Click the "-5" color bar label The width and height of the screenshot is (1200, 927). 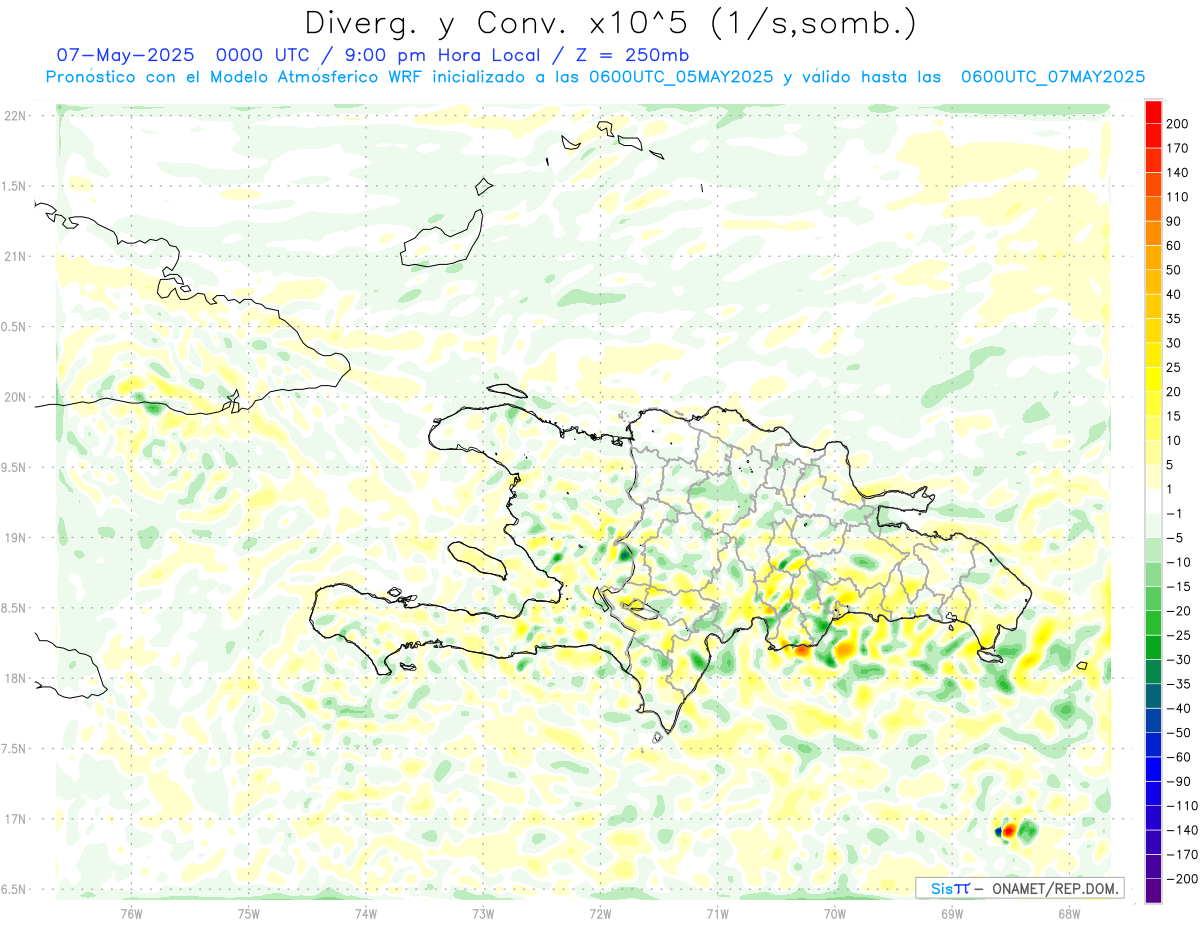(x=1175, y=538)
